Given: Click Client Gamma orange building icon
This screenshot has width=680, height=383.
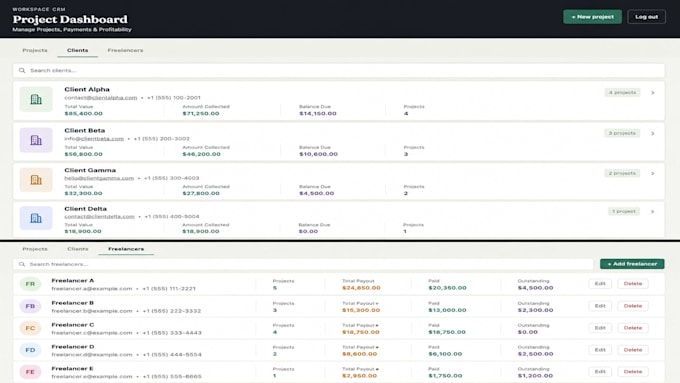Looking at the screenshot, I should coord(36,180).
